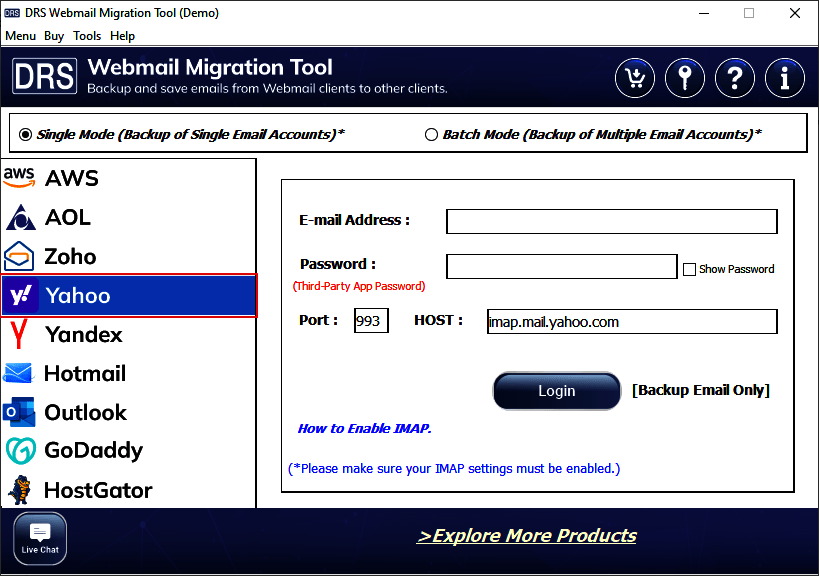Switch to Batch Mode radio button
This screenshot has height=576, width=819.
(x=431, y=134)
